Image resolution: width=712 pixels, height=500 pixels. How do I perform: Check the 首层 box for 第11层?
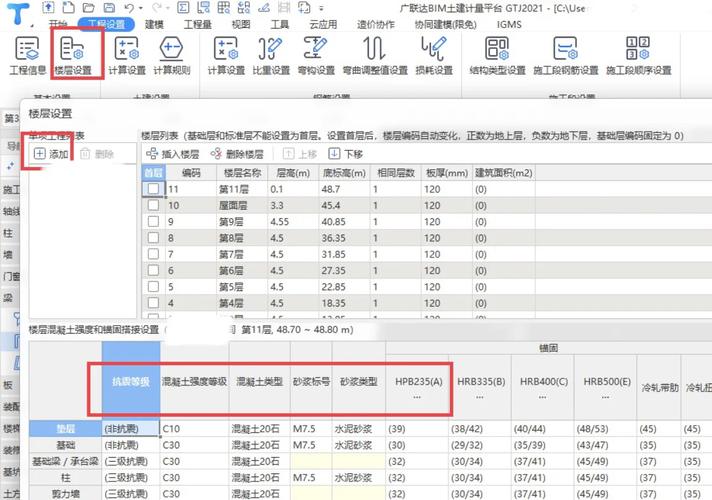point(153,189)
